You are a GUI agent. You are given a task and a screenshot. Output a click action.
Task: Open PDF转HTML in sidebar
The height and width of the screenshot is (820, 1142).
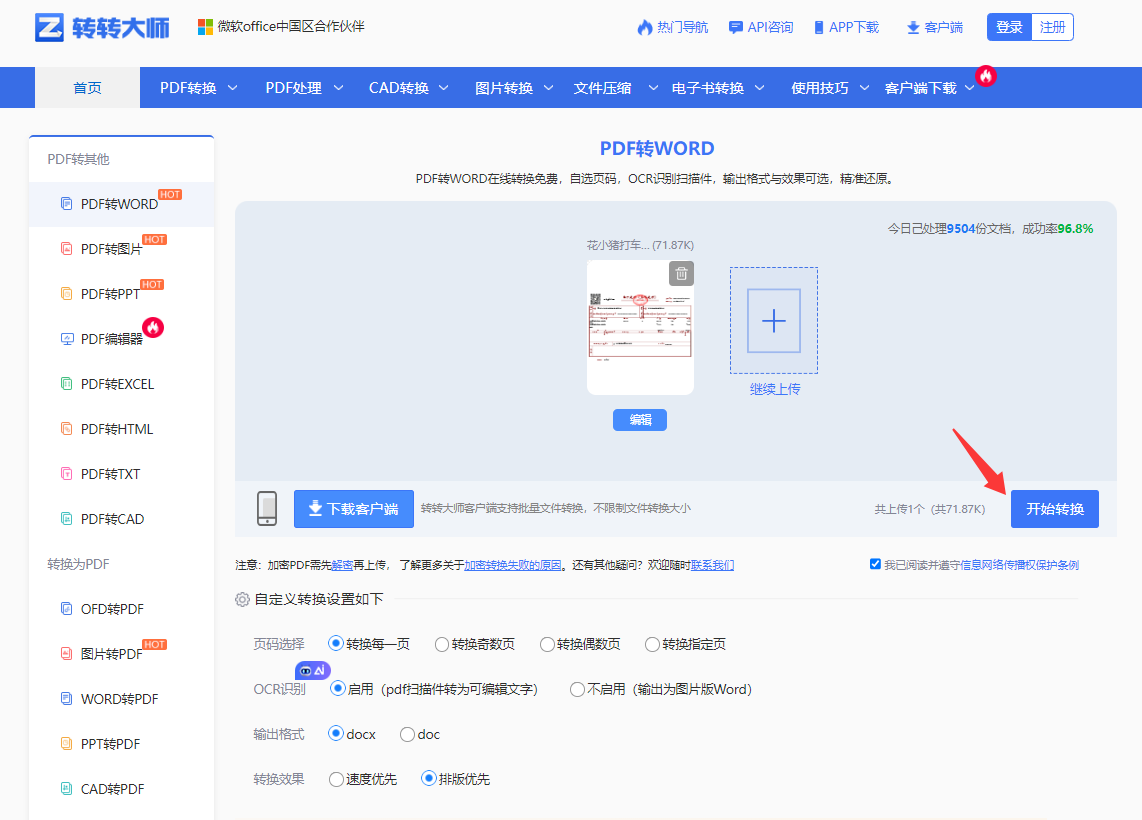pyautogui.click(x=122, y=429)
